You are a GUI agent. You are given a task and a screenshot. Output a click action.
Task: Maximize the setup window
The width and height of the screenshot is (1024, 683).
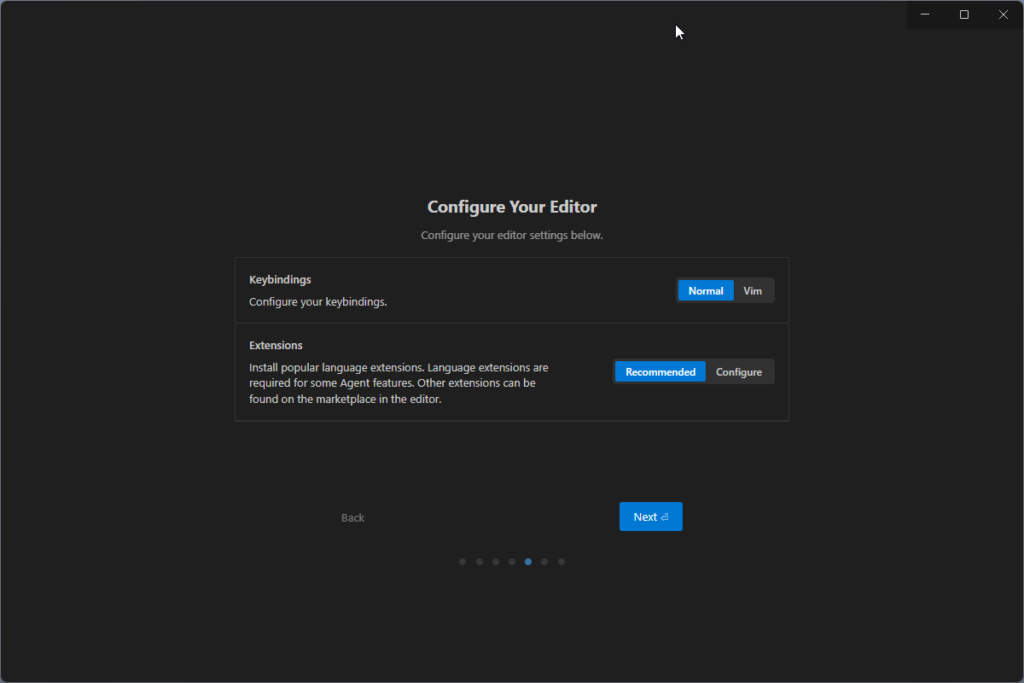(x=964, y=14)
